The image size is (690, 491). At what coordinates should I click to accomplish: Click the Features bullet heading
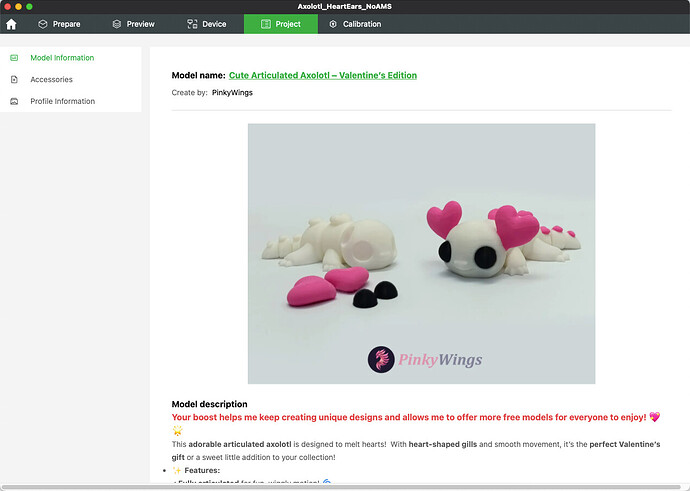coord(202,470)
